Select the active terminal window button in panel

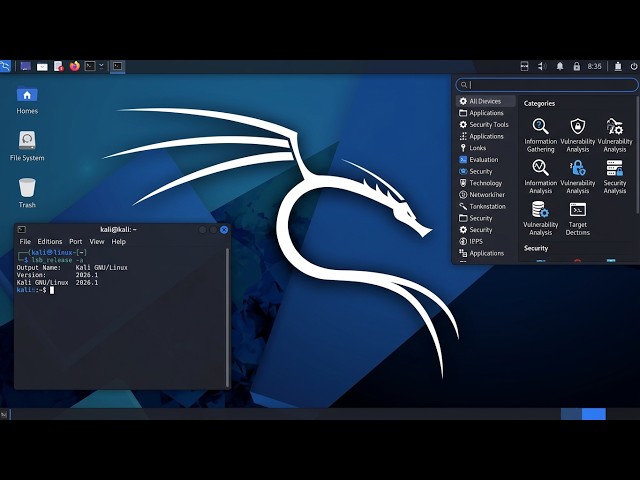[x=118, y=66]
